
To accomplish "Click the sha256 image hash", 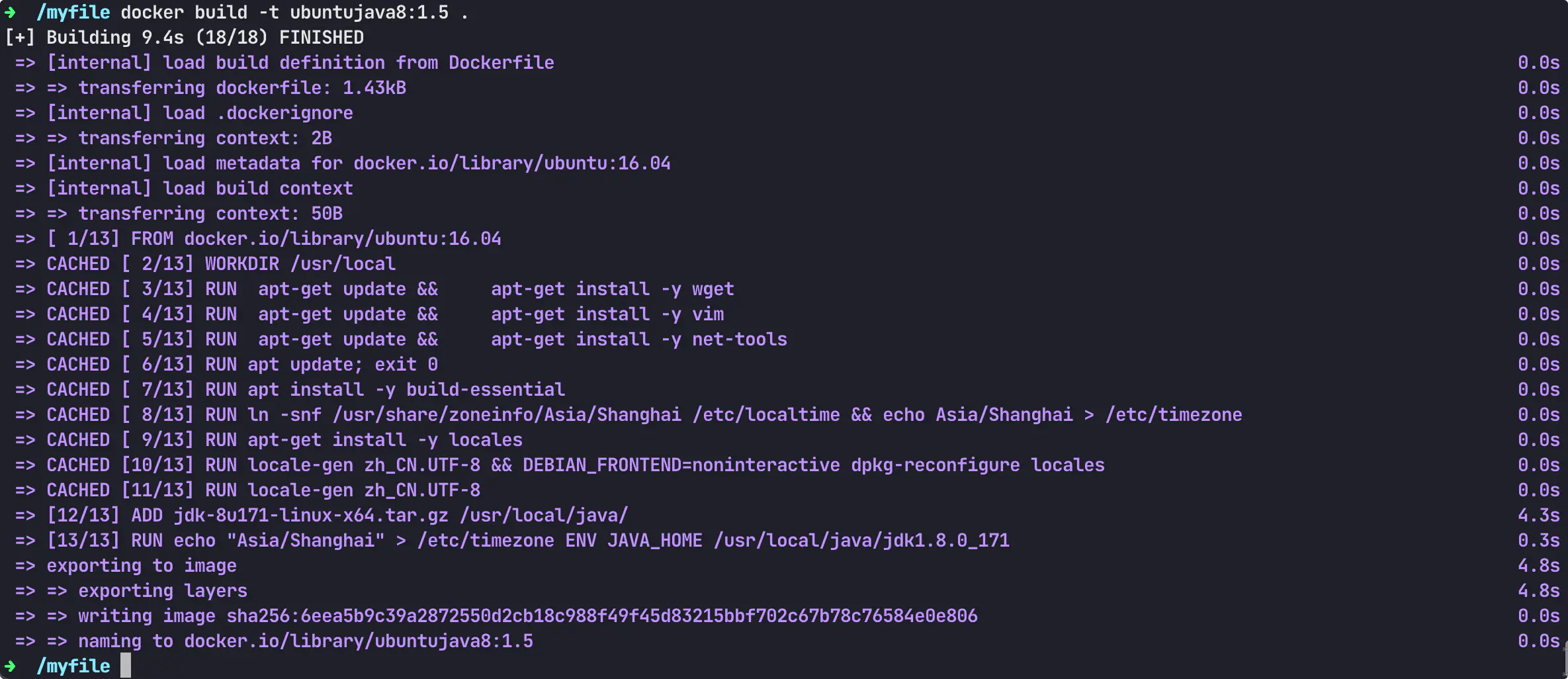I will tap(601, 616).
